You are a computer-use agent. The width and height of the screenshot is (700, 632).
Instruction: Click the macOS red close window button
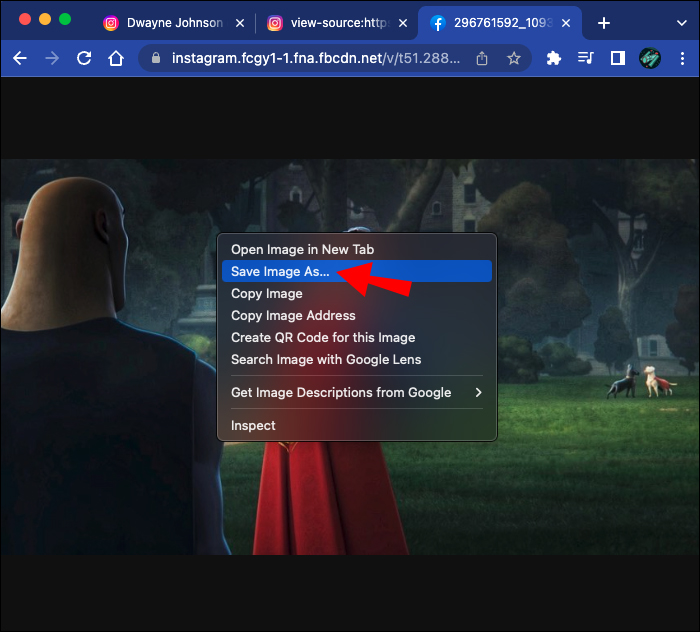[x=25, y=19]
